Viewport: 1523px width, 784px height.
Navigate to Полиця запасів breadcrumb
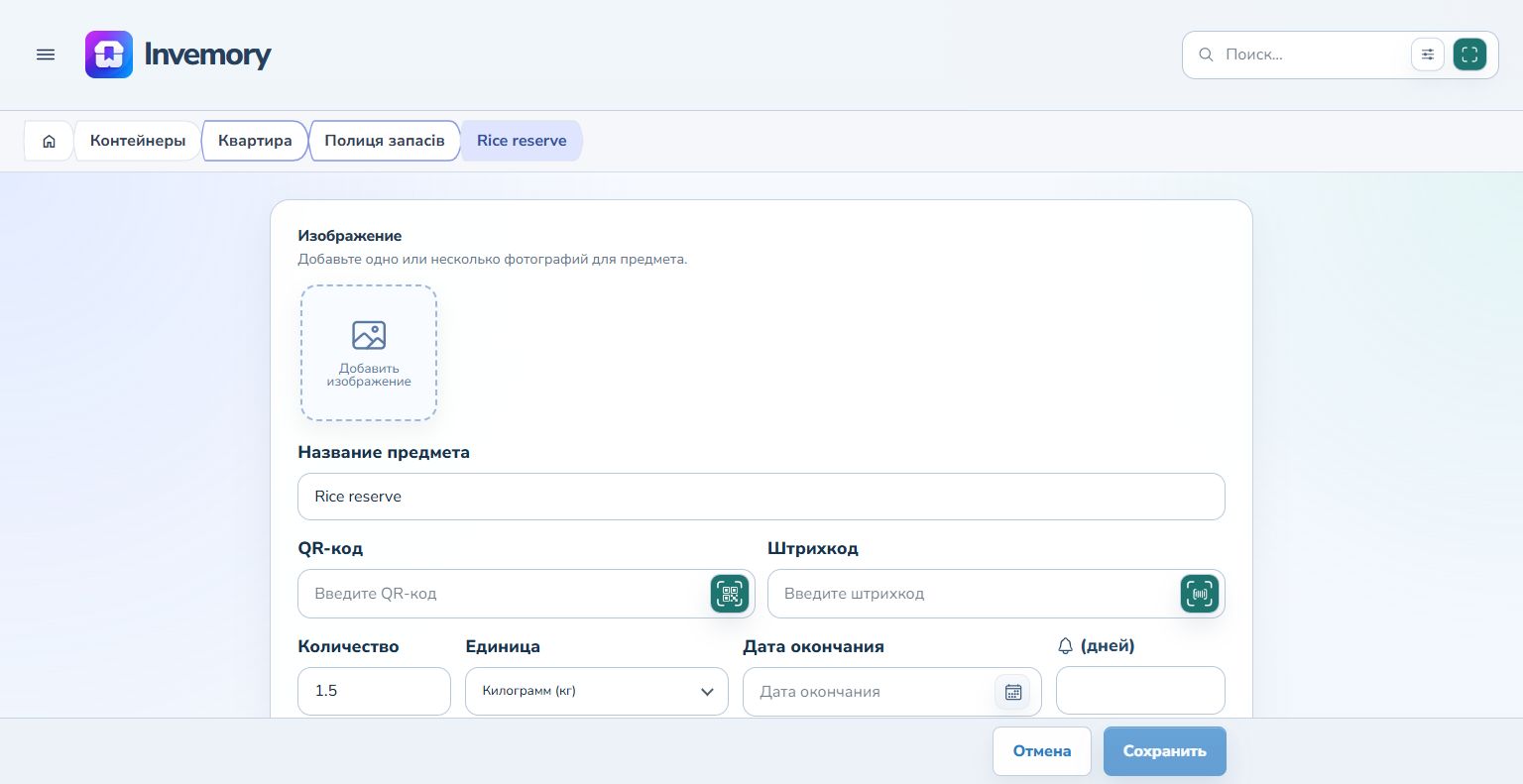point(385,141)
